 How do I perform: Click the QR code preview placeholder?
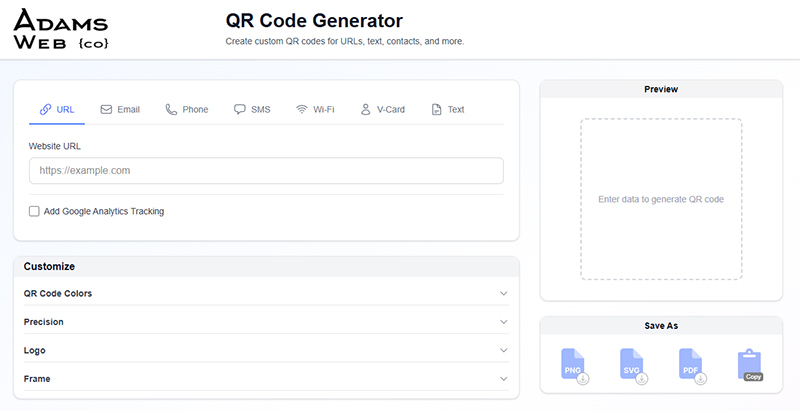661,199
